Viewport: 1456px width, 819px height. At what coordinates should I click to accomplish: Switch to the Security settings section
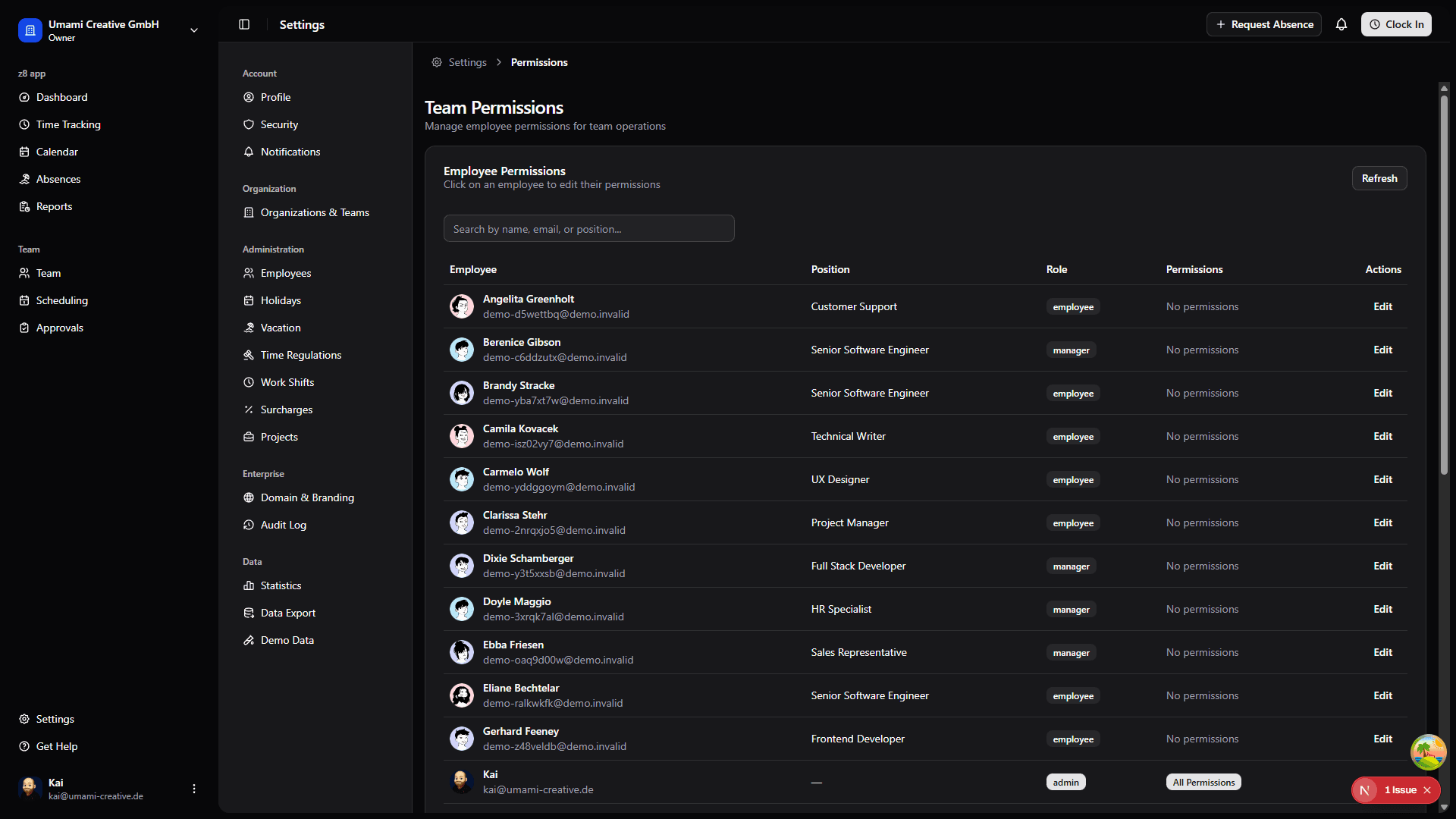tap(278, 124)
